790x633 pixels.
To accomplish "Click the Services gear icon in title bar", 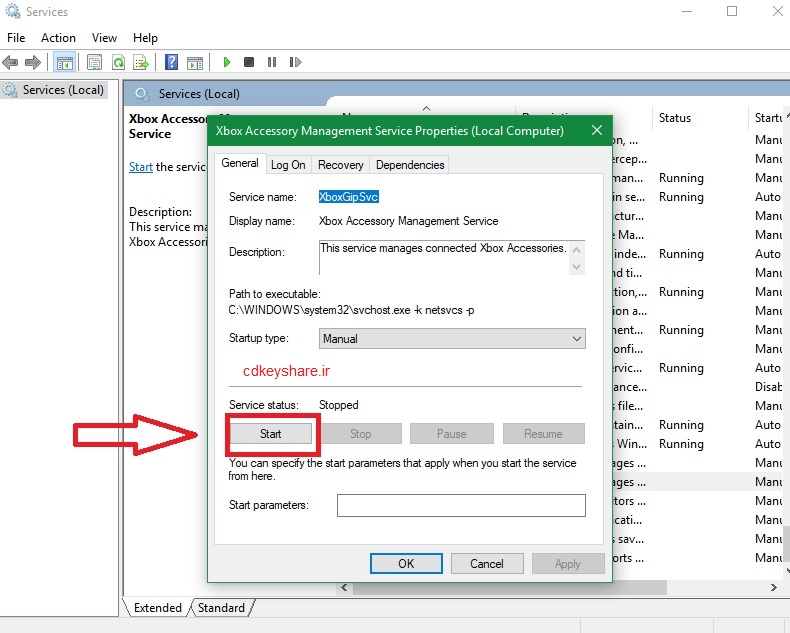I will pos(13,11).
